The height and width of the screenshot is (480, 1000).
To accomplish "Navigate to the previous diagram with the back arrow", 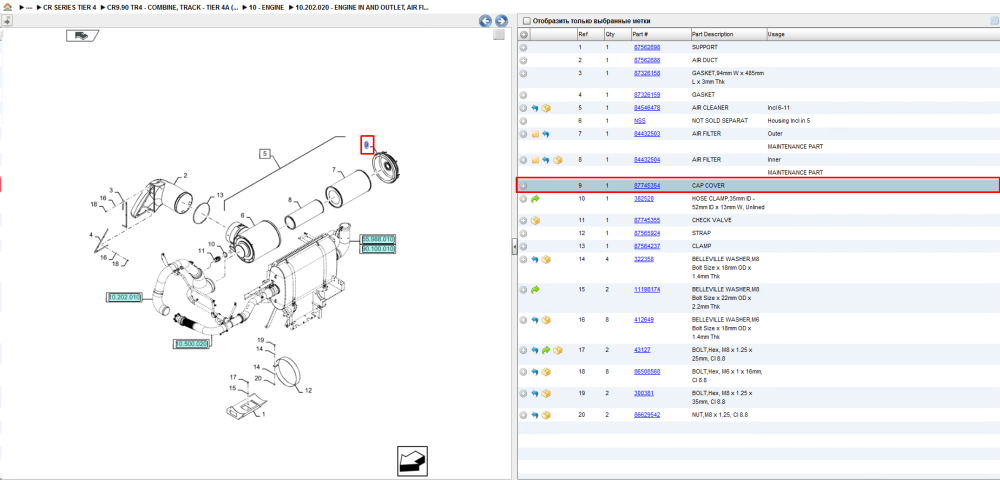I will tap(485, 21).
